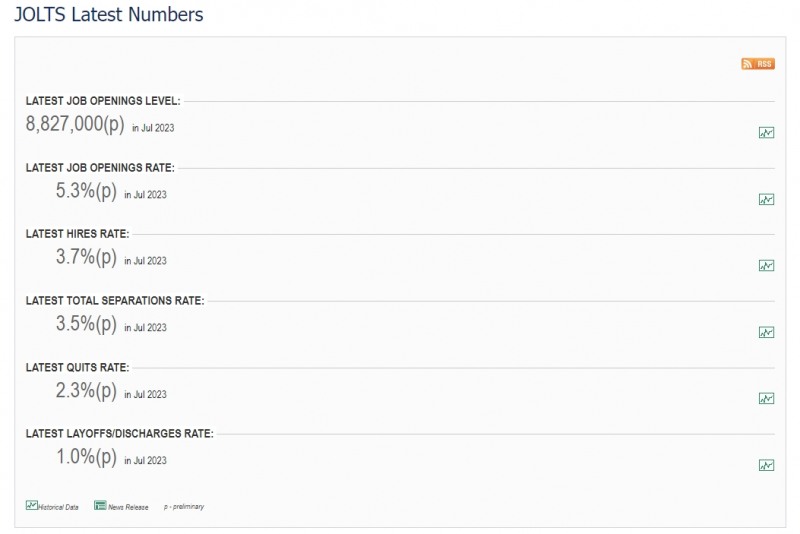Open historical data chart for Quits Rate

(x=766, y=398)
